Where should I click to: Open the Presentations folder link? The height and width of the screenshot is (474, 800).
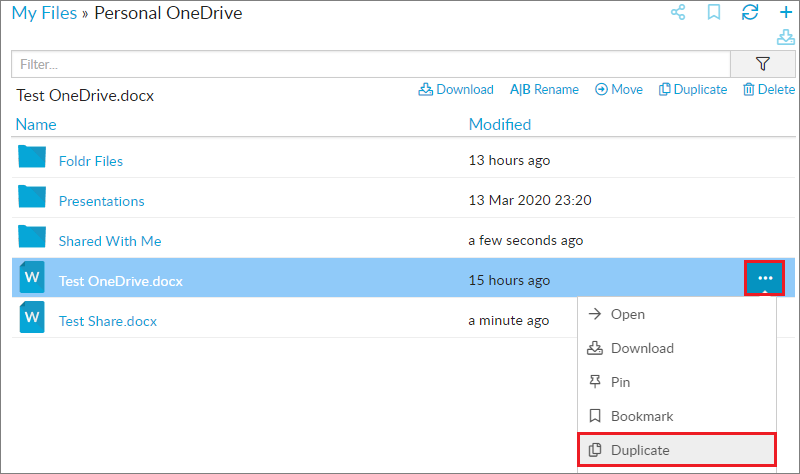coord(102,201)
